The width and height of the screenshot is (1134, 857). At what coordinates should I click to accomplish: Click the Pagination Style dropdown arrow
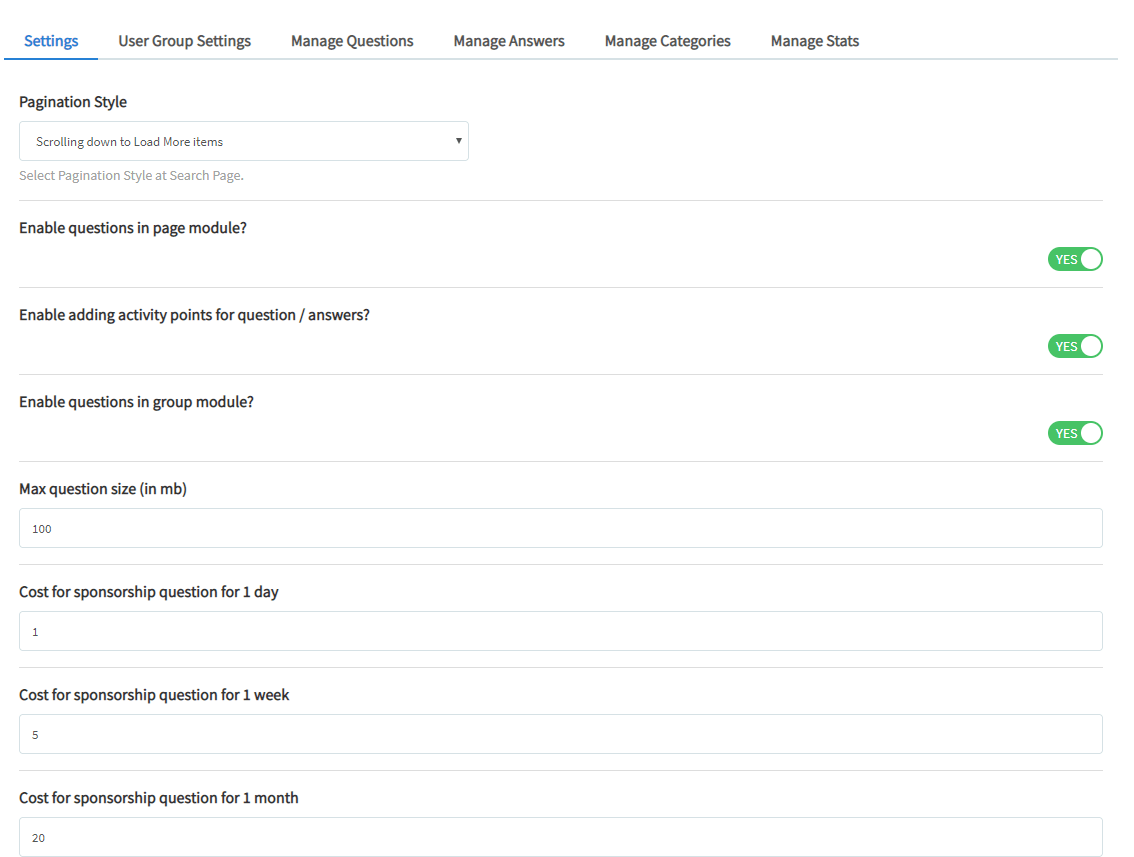pyautogui.click(x=459, y=140)
